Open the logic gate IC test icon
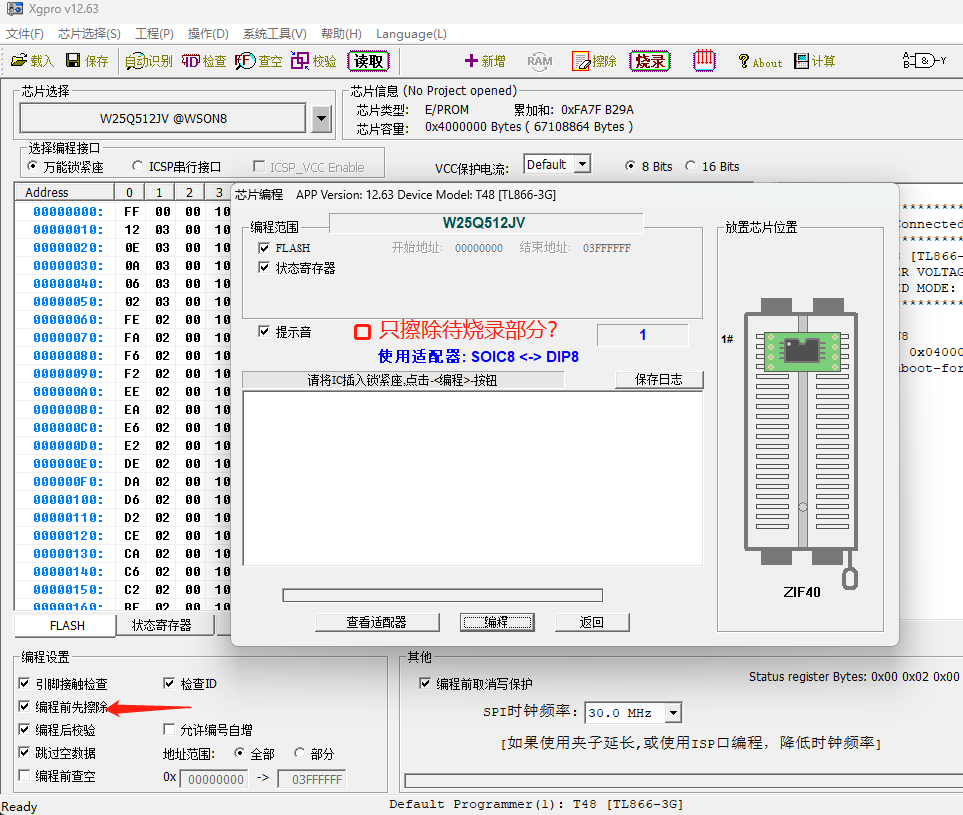963x815 pixels. 924,61
